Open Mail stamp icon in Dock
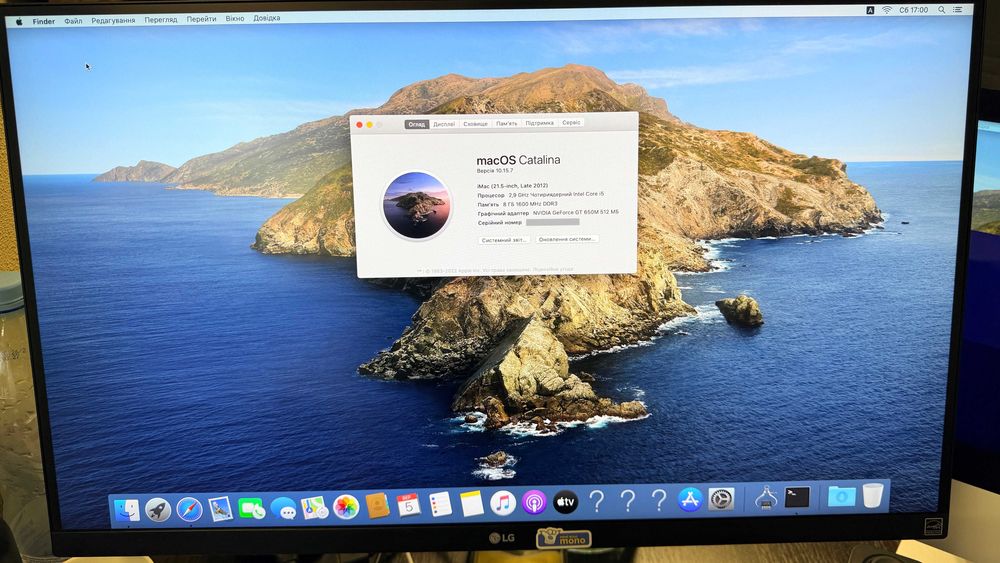Screen dimensions: 1000x563 pos(221,509)
